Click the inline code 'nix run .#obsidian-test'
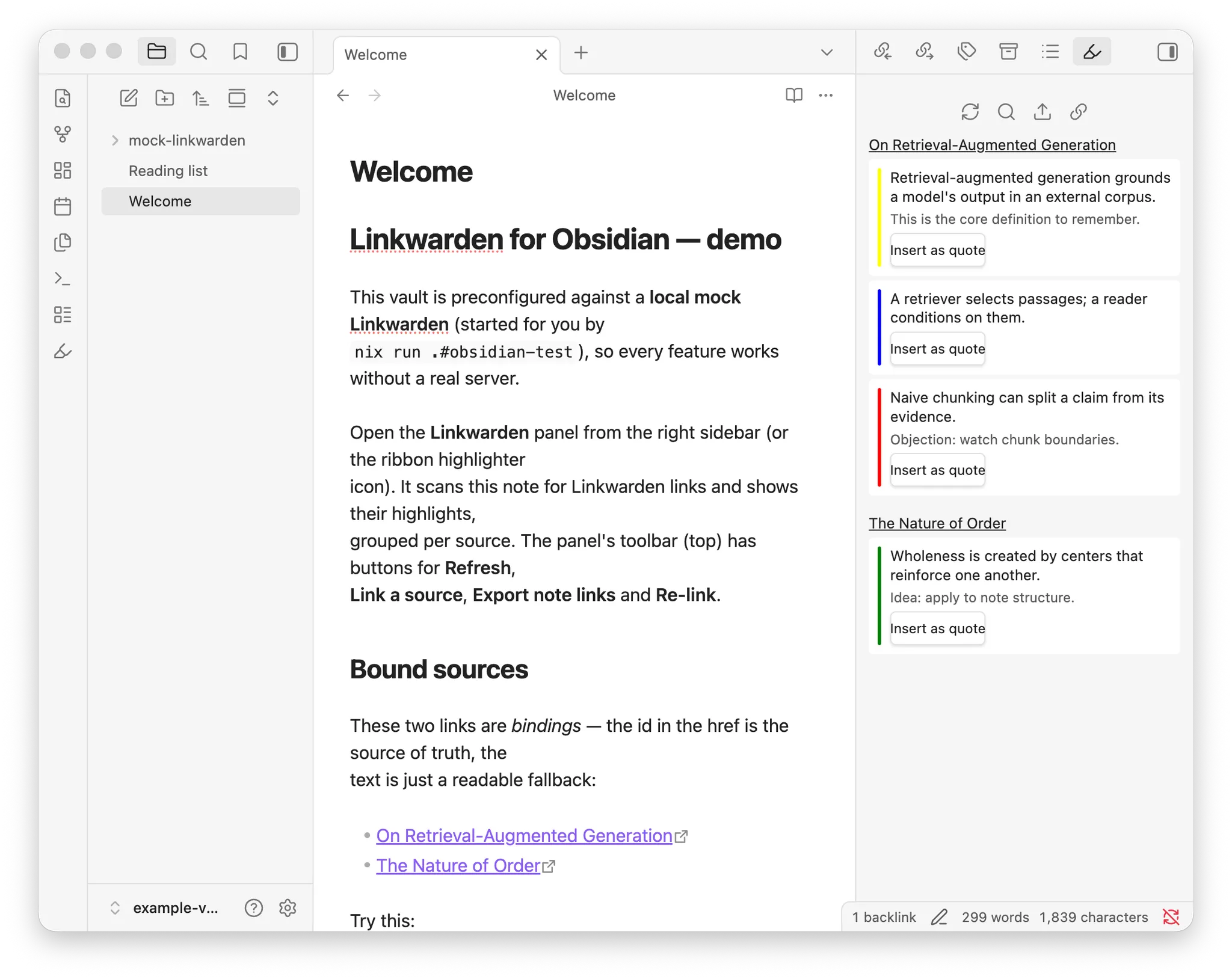The height and width of the screenshot is (979, 1232). click(x=463, y=352)
